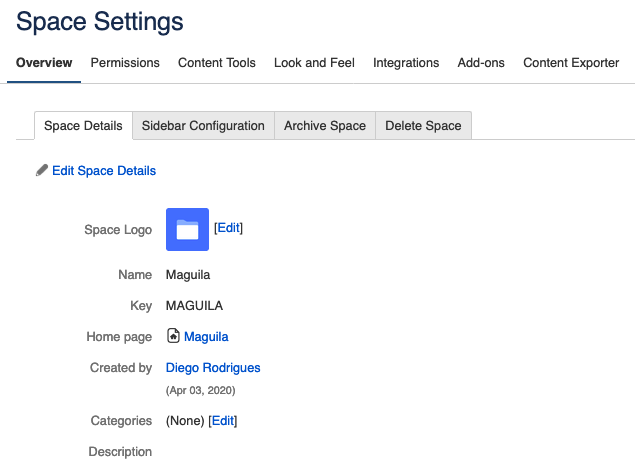
Task: Open the Content Exporter tab
Action: pos(571,63)
